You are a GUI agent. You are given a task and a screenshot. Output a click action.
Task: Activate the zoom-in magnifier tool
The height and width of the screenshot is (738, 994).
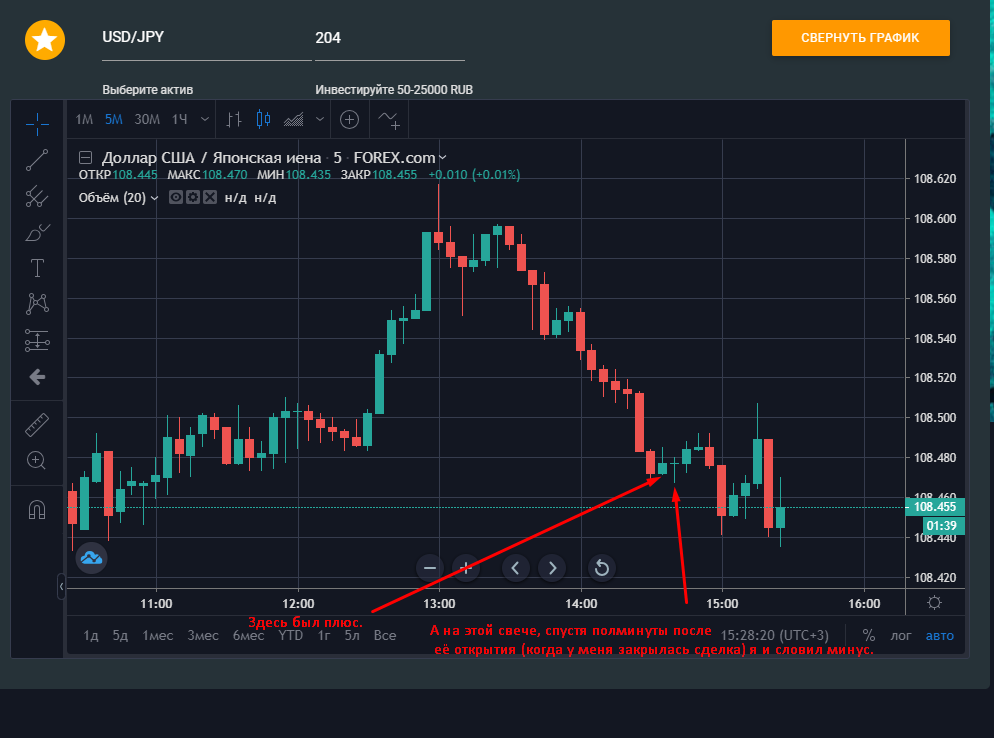(x=37, y=460)
